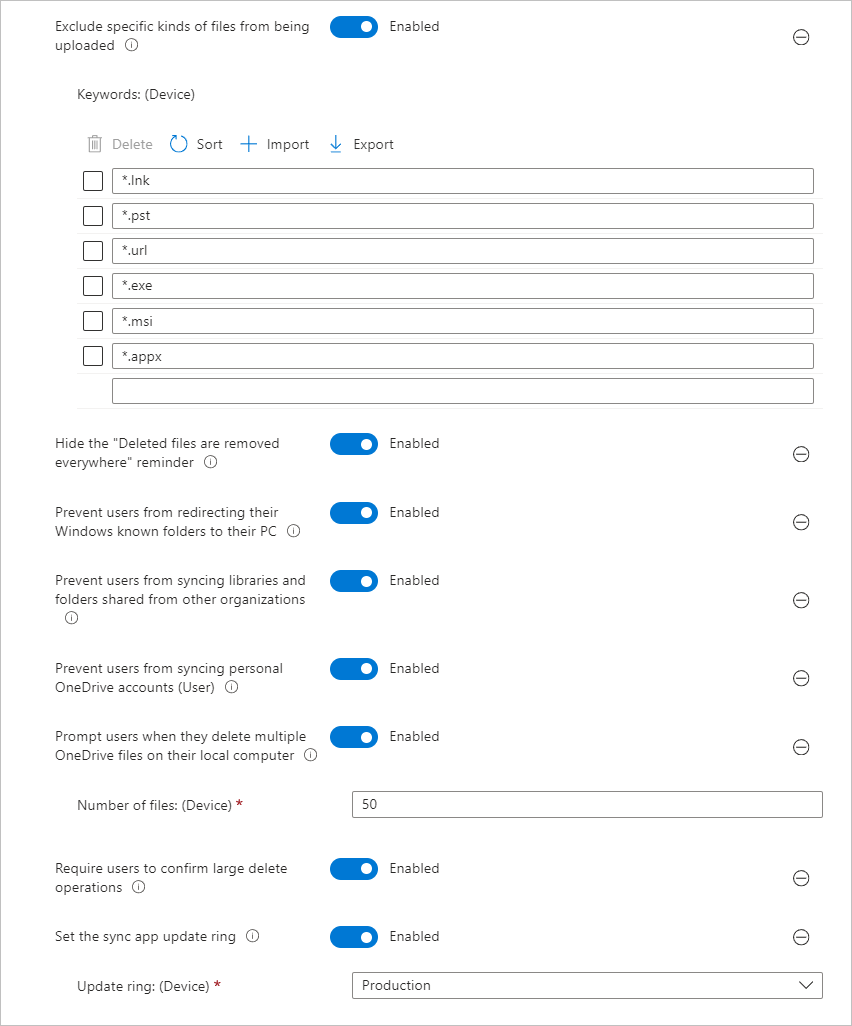Image resolution: width=852 pixels, height=1026 pixels.
Task: Click info icon for 'Require users to confirm large delete'
Action: [x=139, y=887]
